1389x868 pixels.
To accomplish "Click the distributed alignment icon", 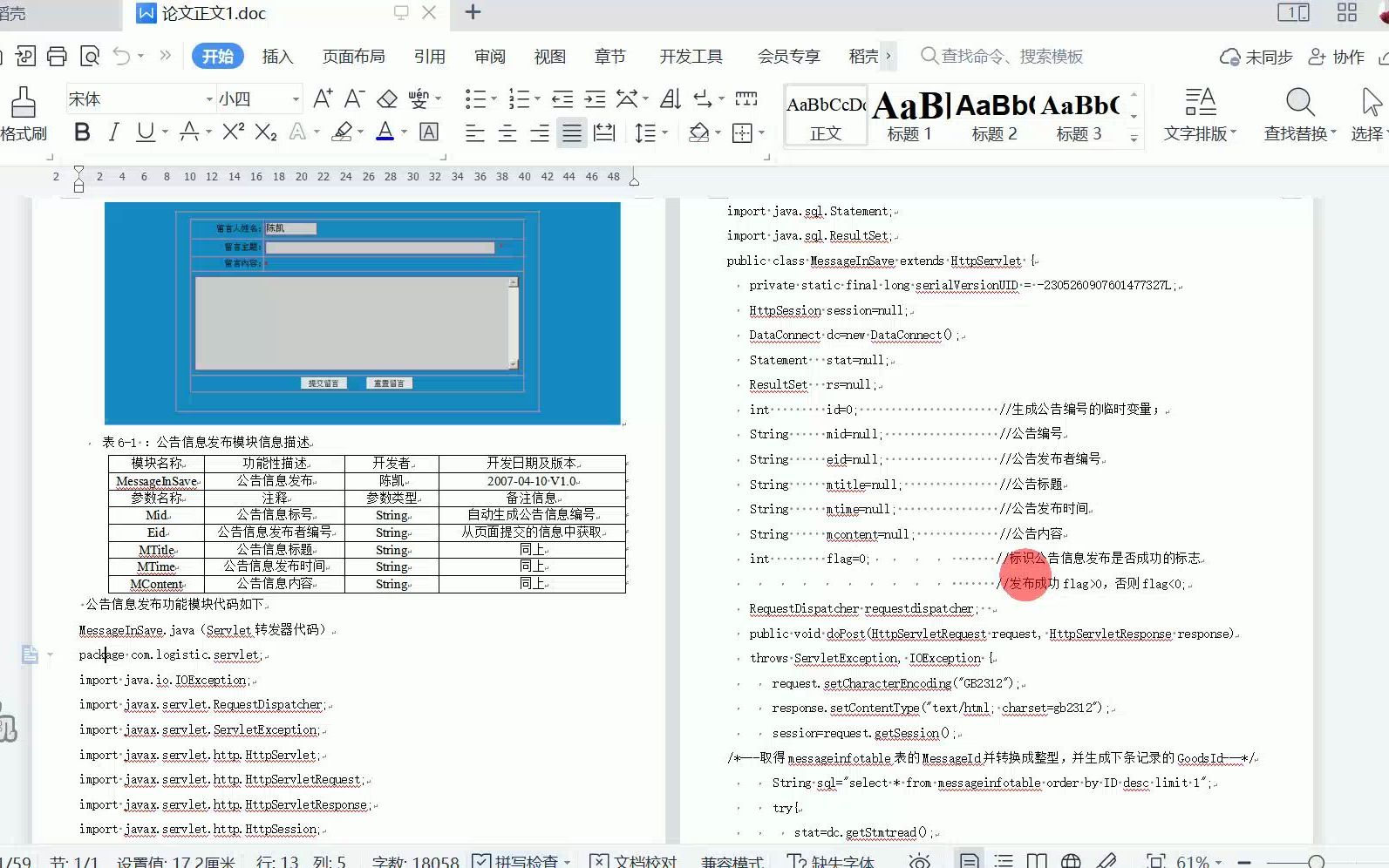I will [604, 133].
